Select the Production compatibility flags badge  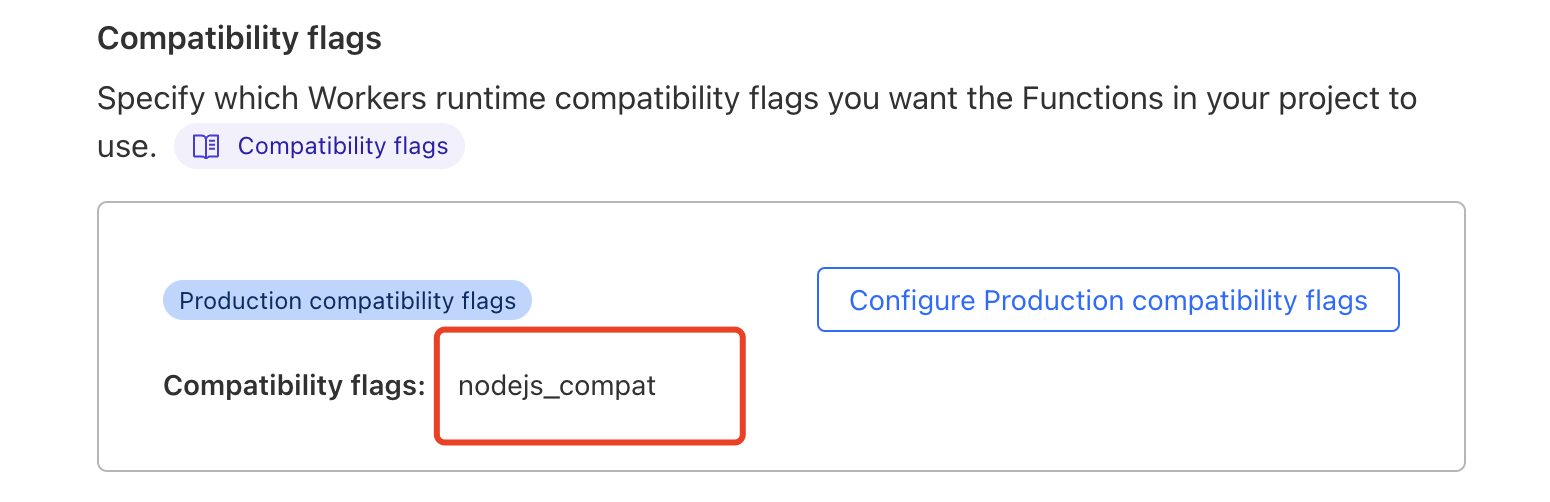(347, 300)
